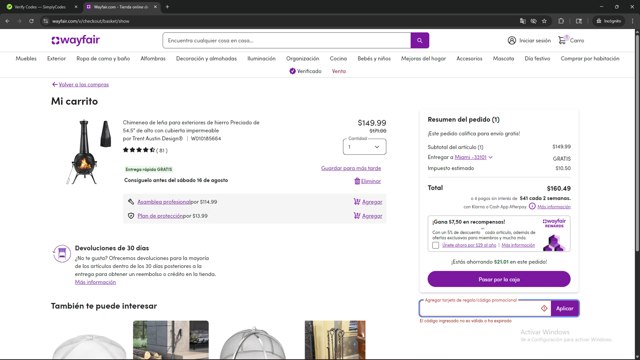This screenshot has height=360, width=640.
Task: Click the product star rating
Action: point(139,150)
